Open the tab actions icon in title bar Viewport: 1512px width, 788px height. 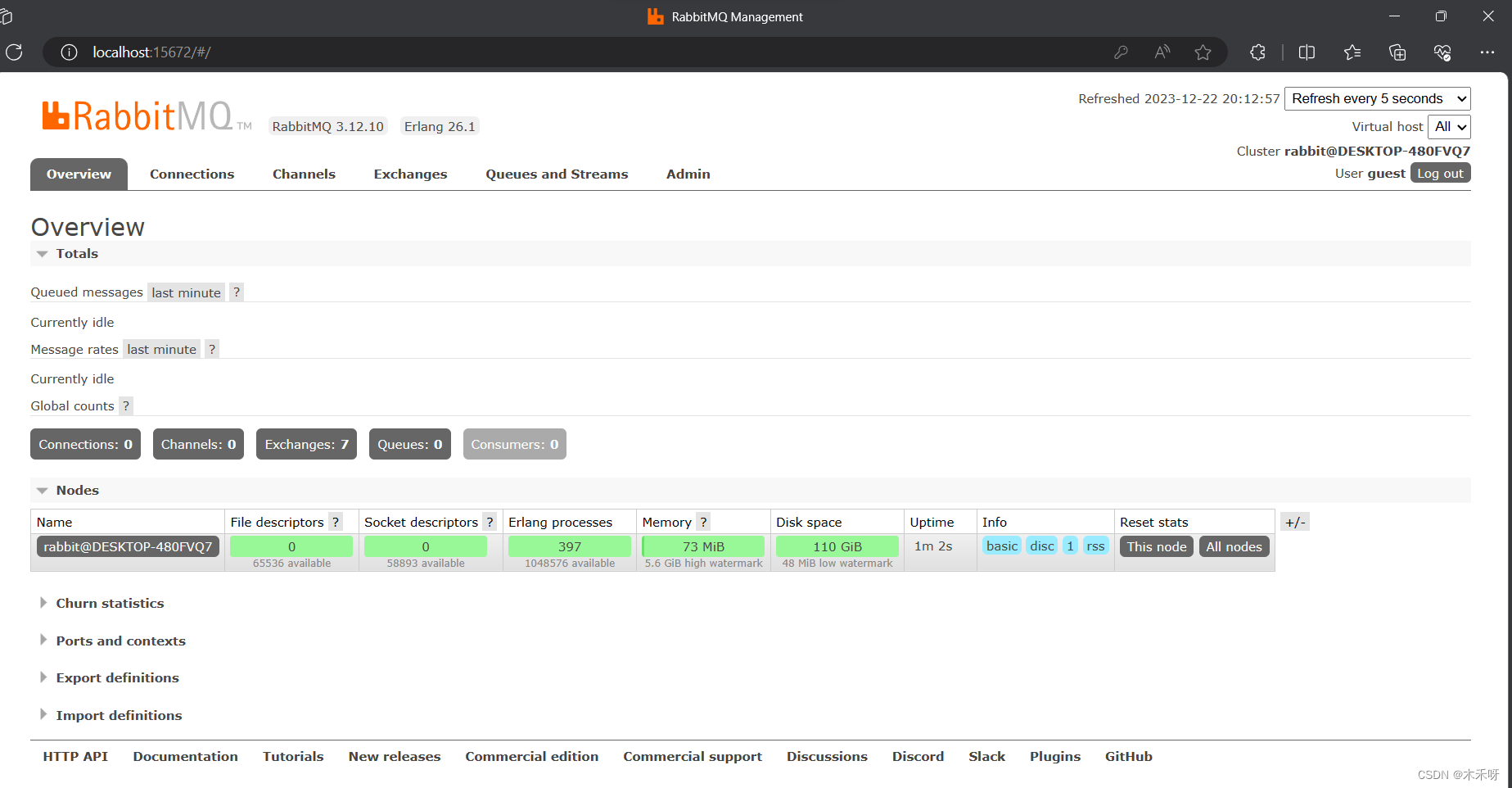pos(6,16)
